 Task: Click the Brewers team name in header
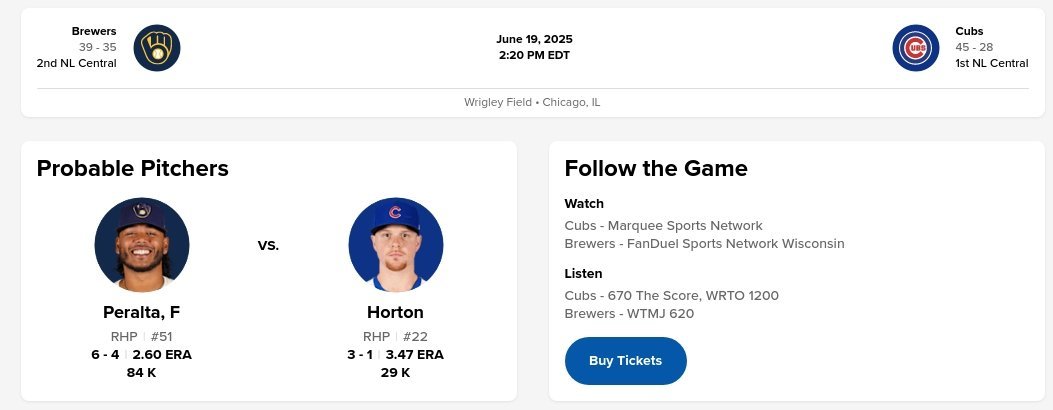(94, 31)
